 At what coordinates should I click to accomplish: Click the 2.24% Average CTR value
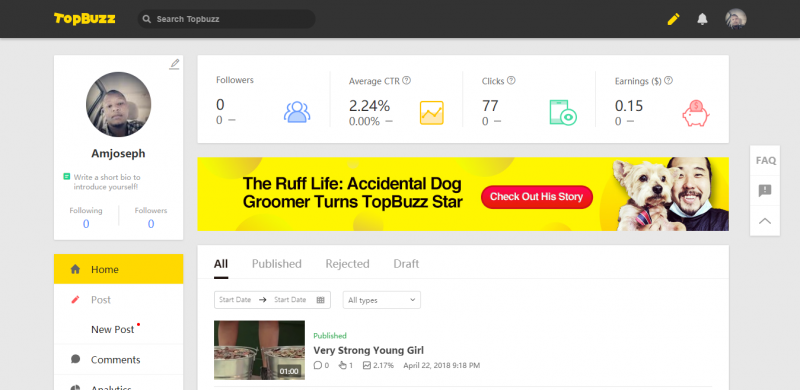(x=369, y=106)
